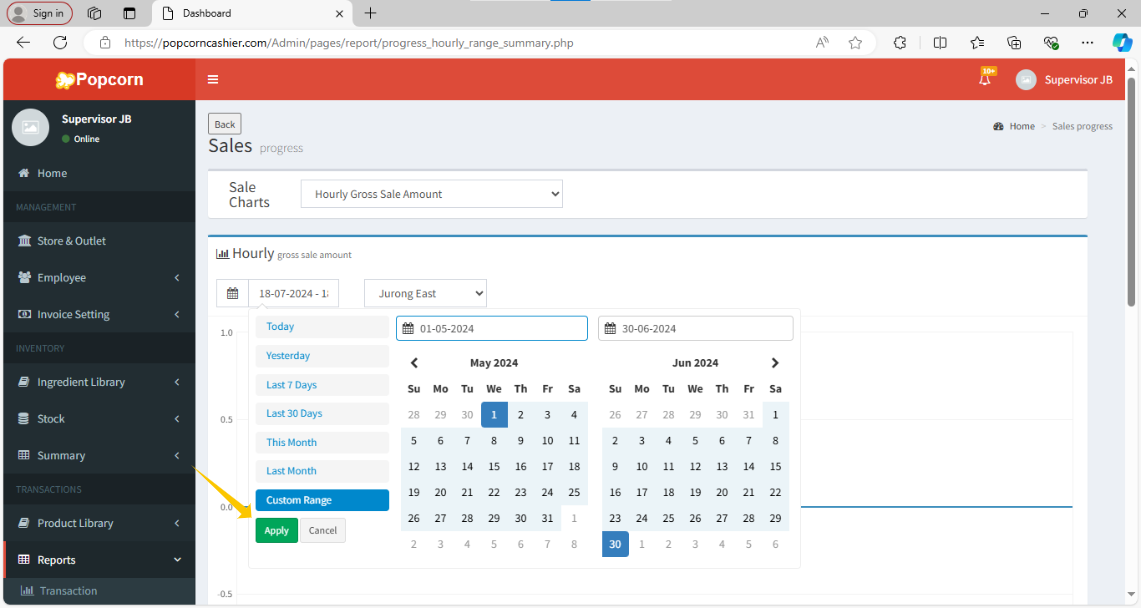Open the notification bell alerts
The image size is (1141, 608).
(985, 79)
